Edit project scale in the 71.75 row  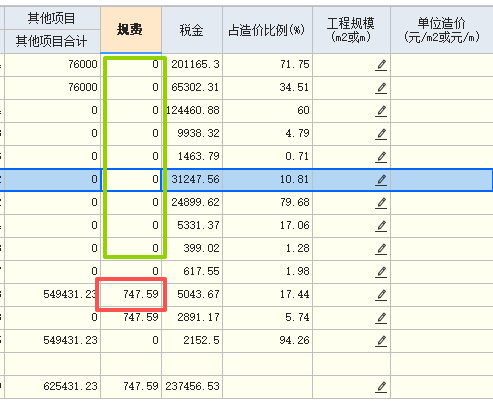tap(381, 65)
